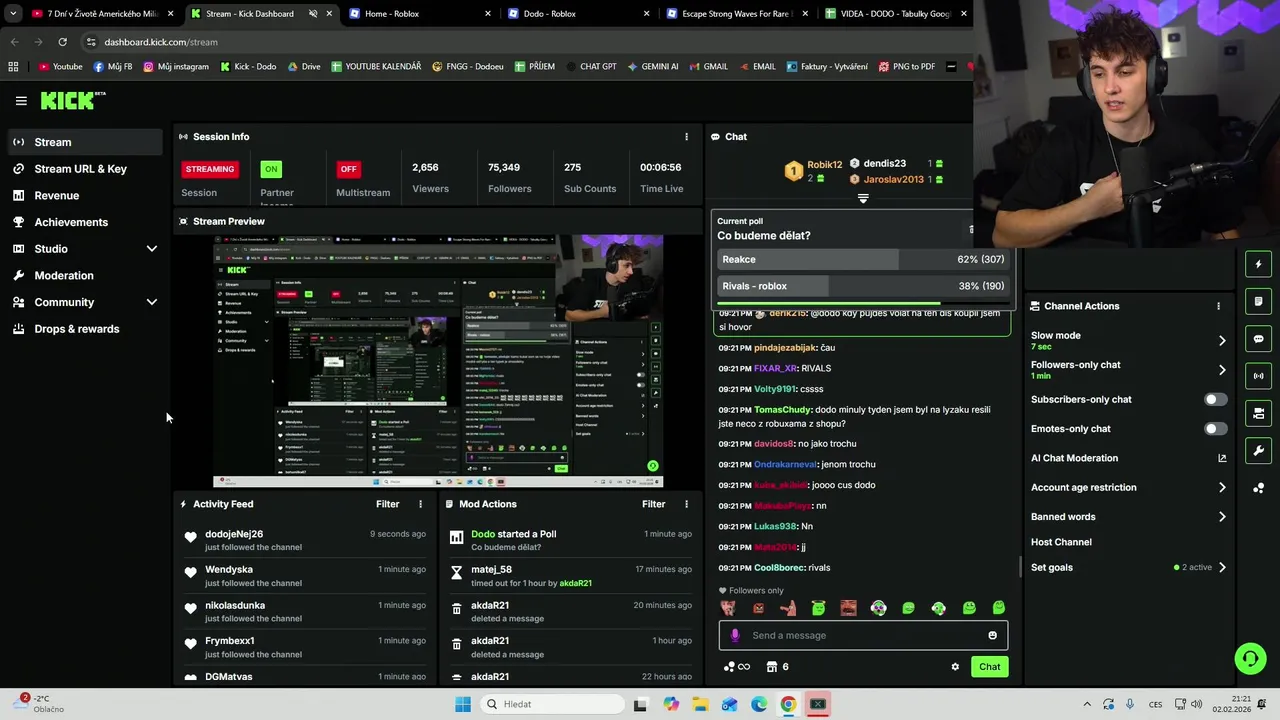Screen dimensions: 1280x720
Task: Open Chrome from the taskbar
Action: click(788, 704)
